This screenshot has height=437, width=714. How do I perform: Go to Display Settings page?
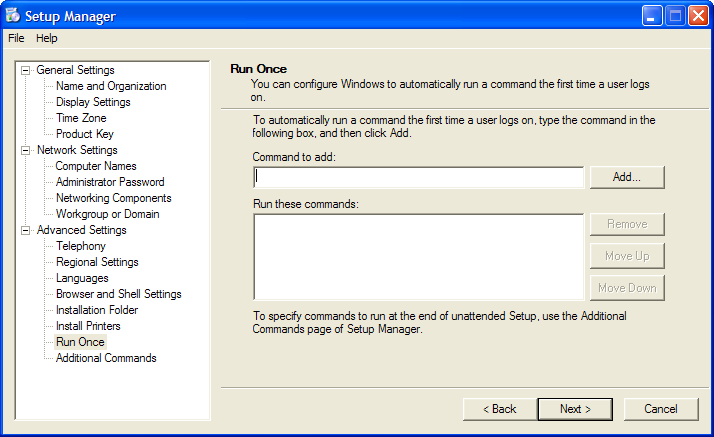93,102
